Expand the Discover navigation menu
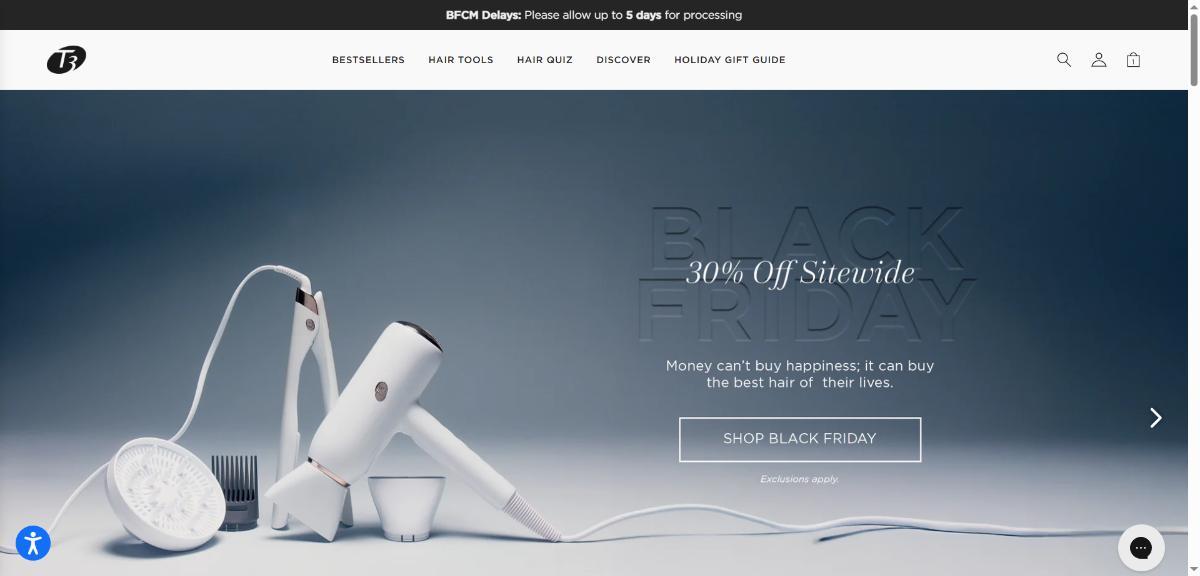 tap(623, 60)
